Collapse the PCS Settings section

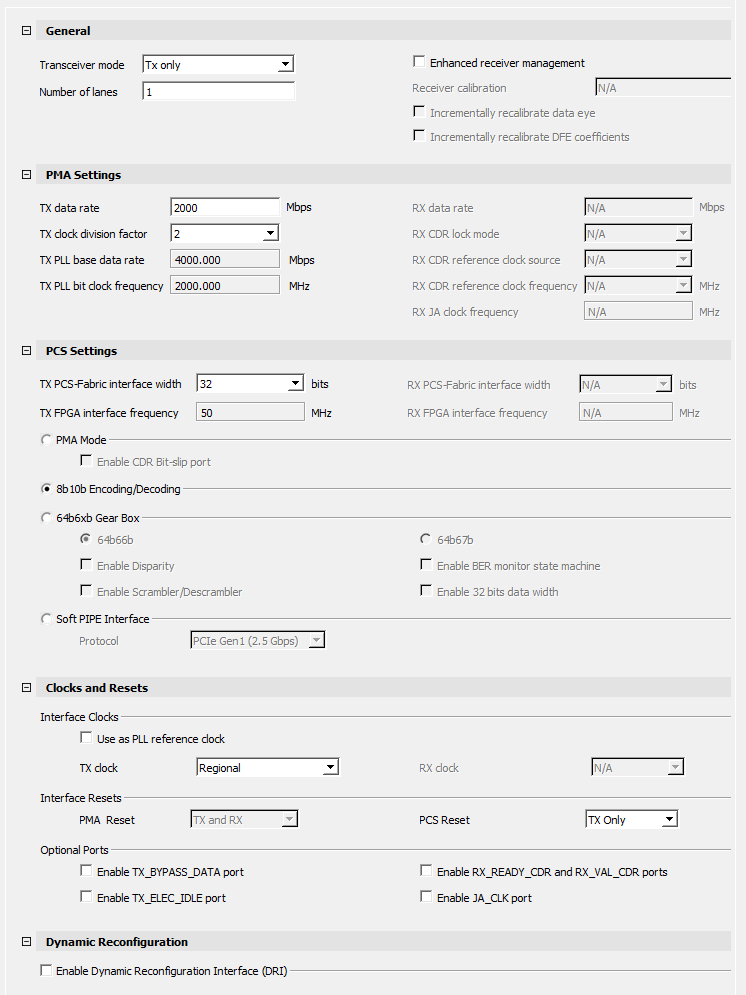[26, 350]
